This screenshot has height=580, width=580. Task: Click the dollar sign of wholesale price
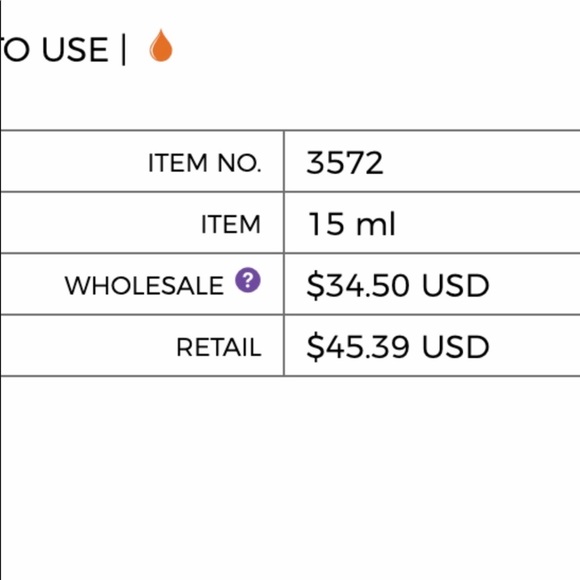[x=315, y=286]
